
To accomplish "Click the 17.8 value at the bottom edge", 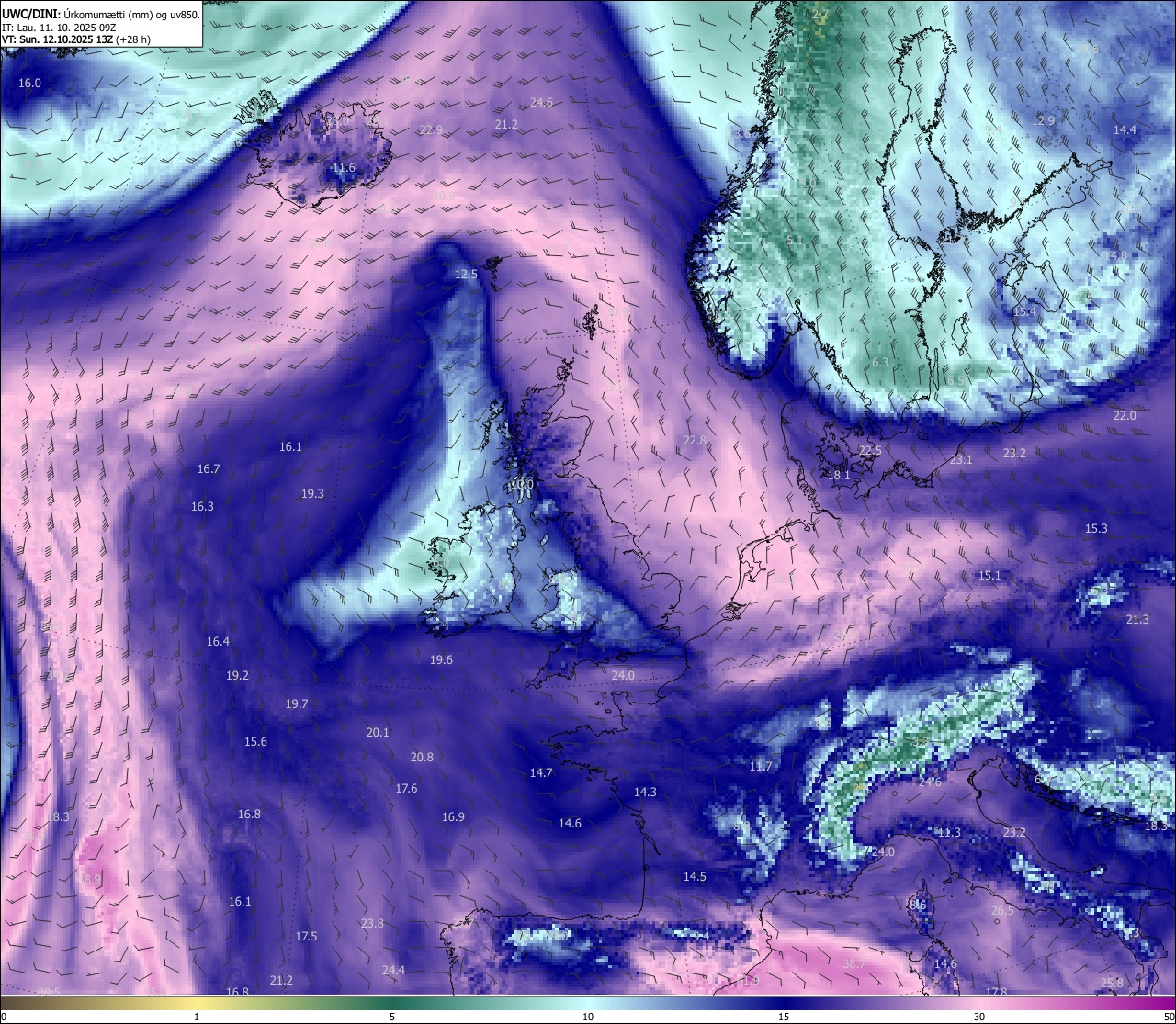I will point(996,993).
